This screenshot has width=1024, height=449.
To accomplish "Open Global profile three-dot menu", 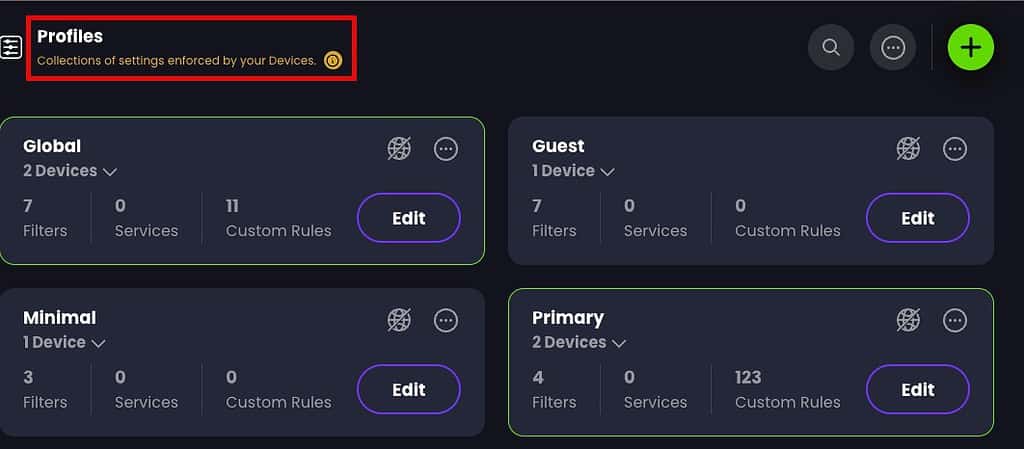I will 446,149.
